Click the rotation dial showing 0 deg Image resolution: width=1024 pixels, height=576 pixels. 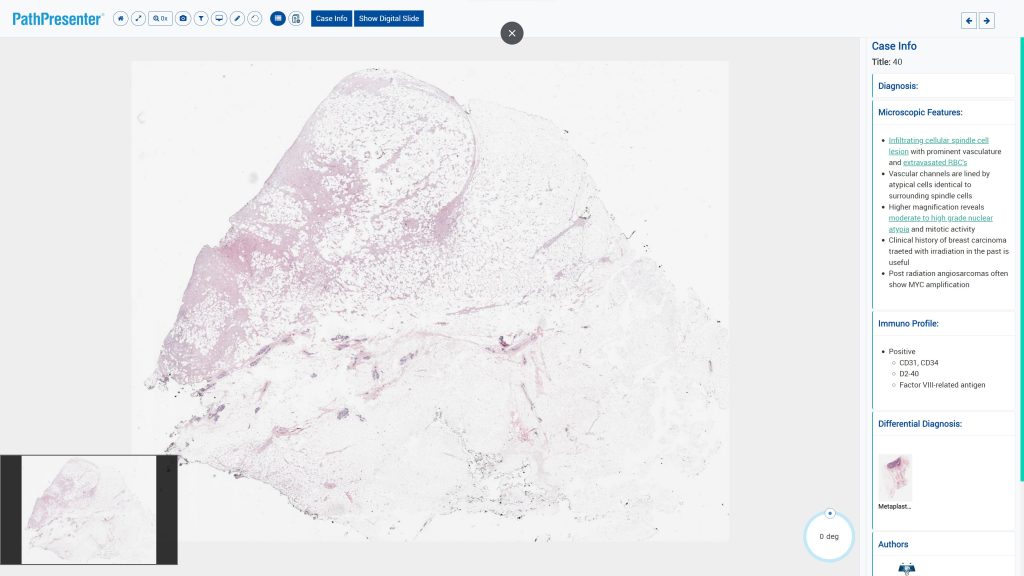point(829,536)
